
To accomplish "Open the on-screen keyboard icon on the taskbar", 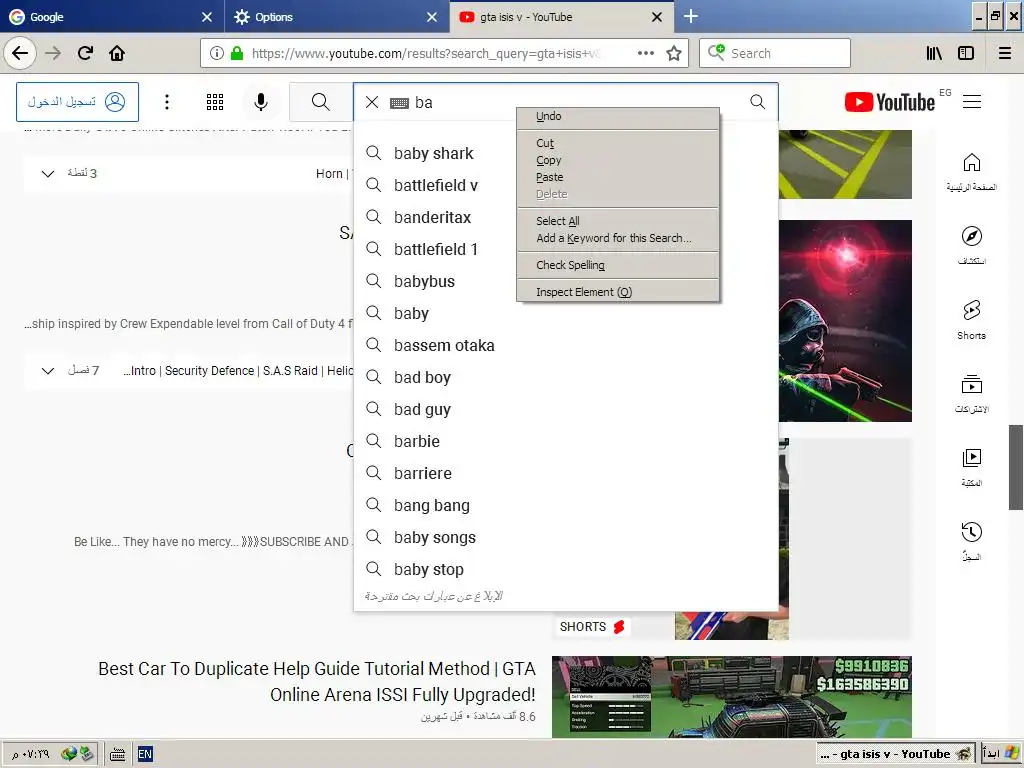I will 118,754.
